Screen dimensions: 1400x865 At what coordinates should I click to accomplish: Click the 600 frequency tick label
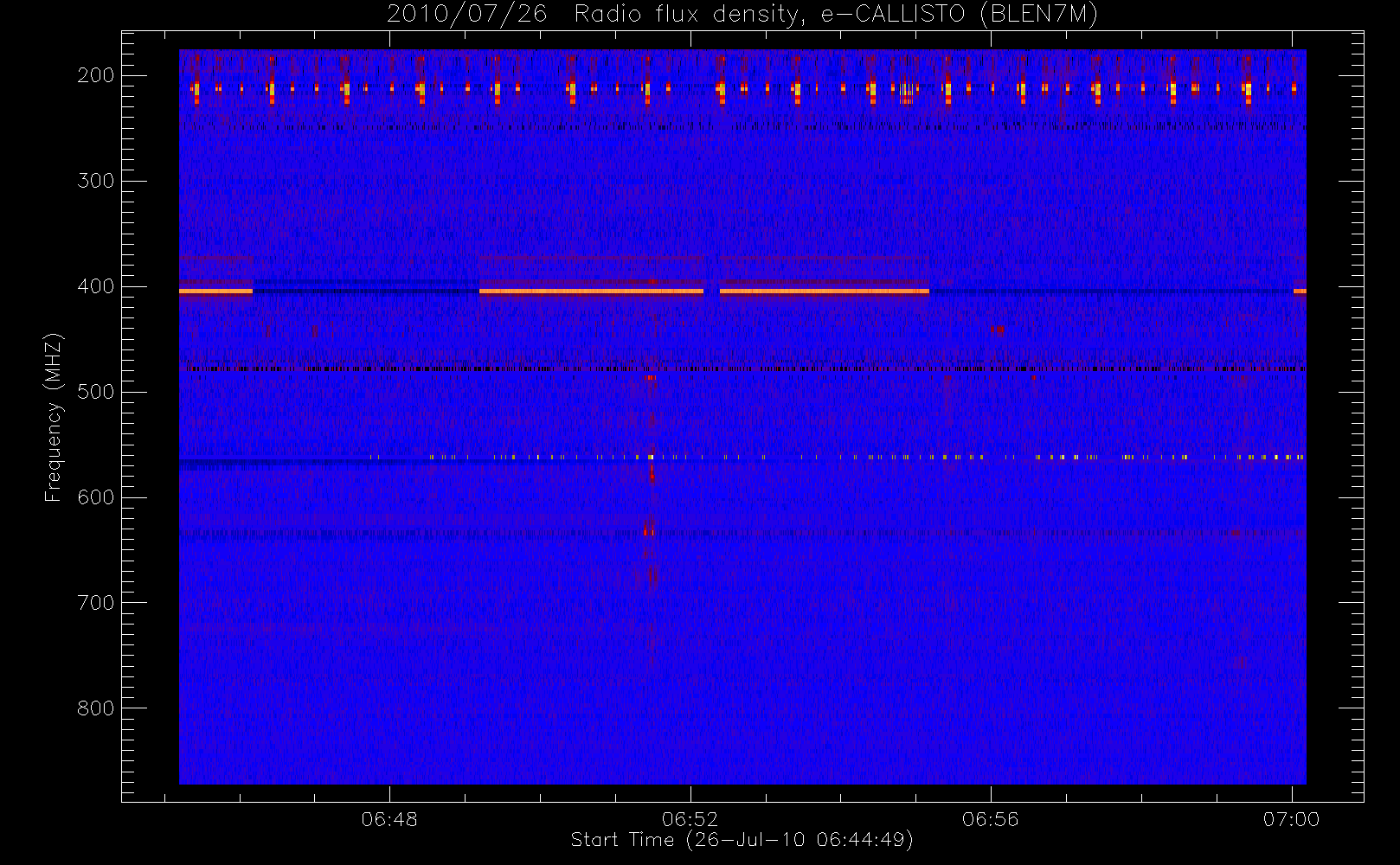[x=96, y=497]
